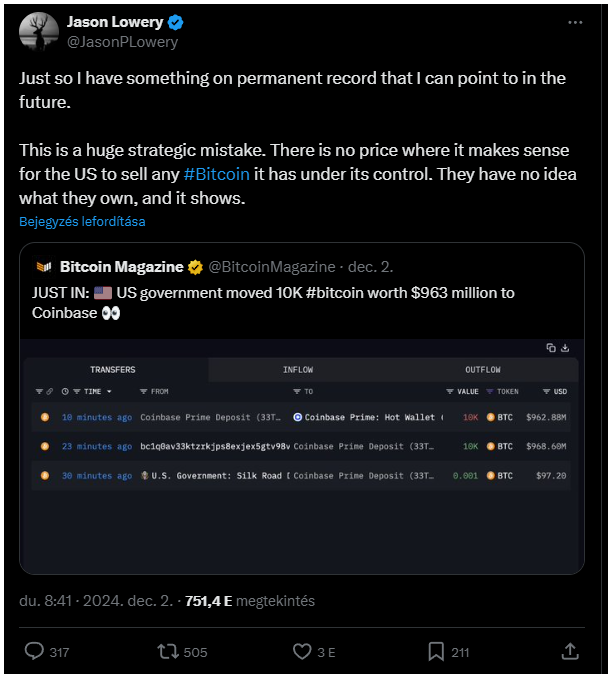
Task: Click the reply comment icon
Action: tap(34, 651)
